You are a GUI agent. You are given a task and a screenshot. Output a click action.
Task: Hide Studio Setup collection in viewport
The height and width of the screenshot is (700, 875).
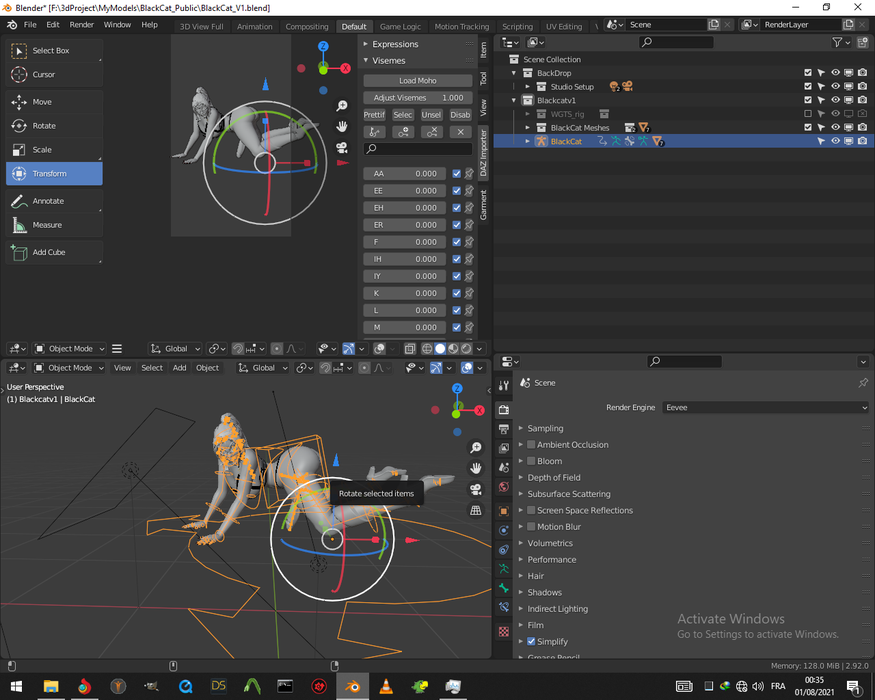[835, 87]
